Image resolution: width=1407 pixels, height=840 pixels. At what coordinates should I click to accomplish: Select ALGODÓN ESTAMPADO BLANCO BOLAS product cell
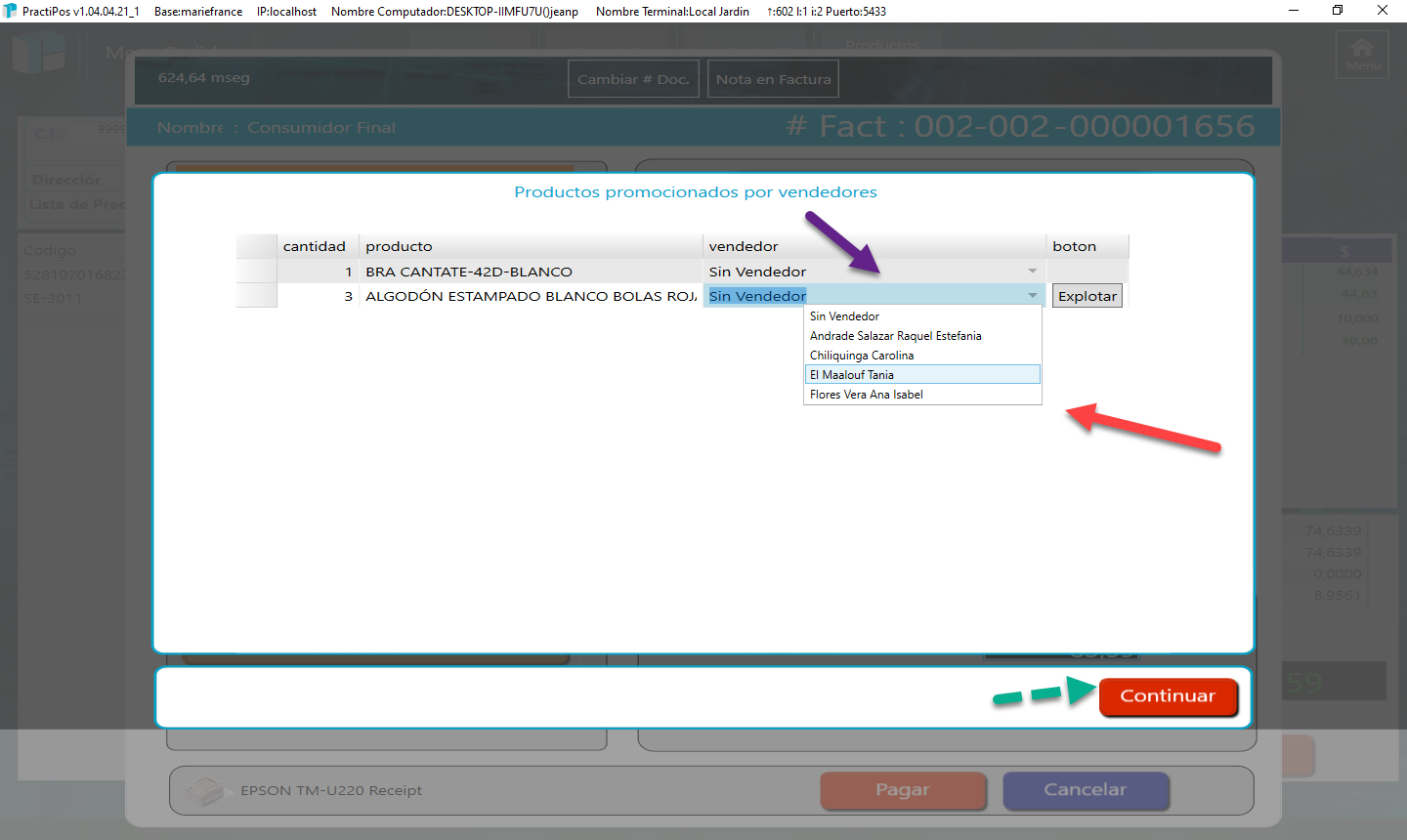tap(530, 296)
